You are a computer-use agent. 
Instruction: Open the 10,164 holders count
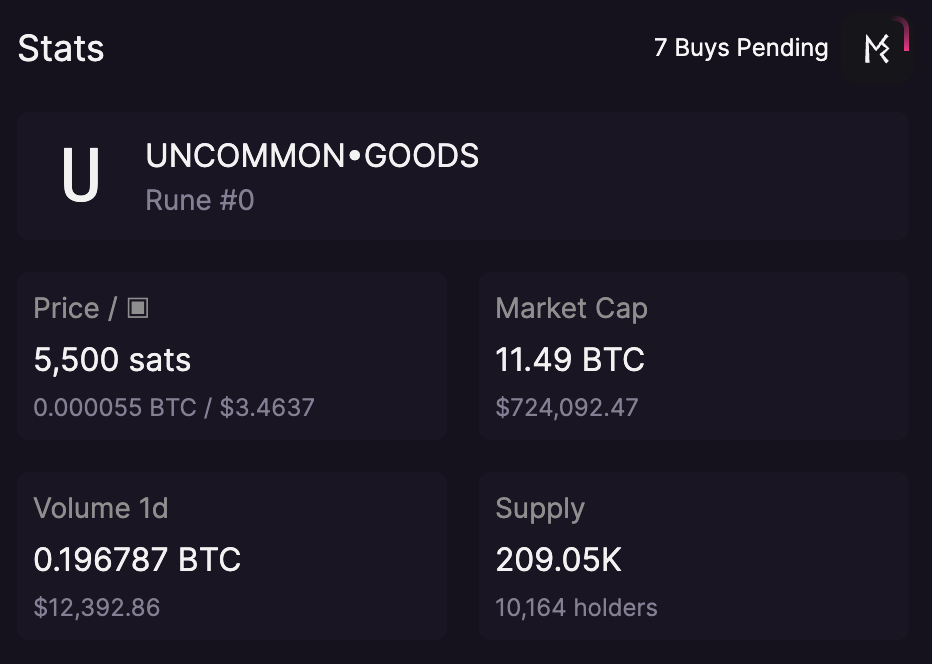576,608
